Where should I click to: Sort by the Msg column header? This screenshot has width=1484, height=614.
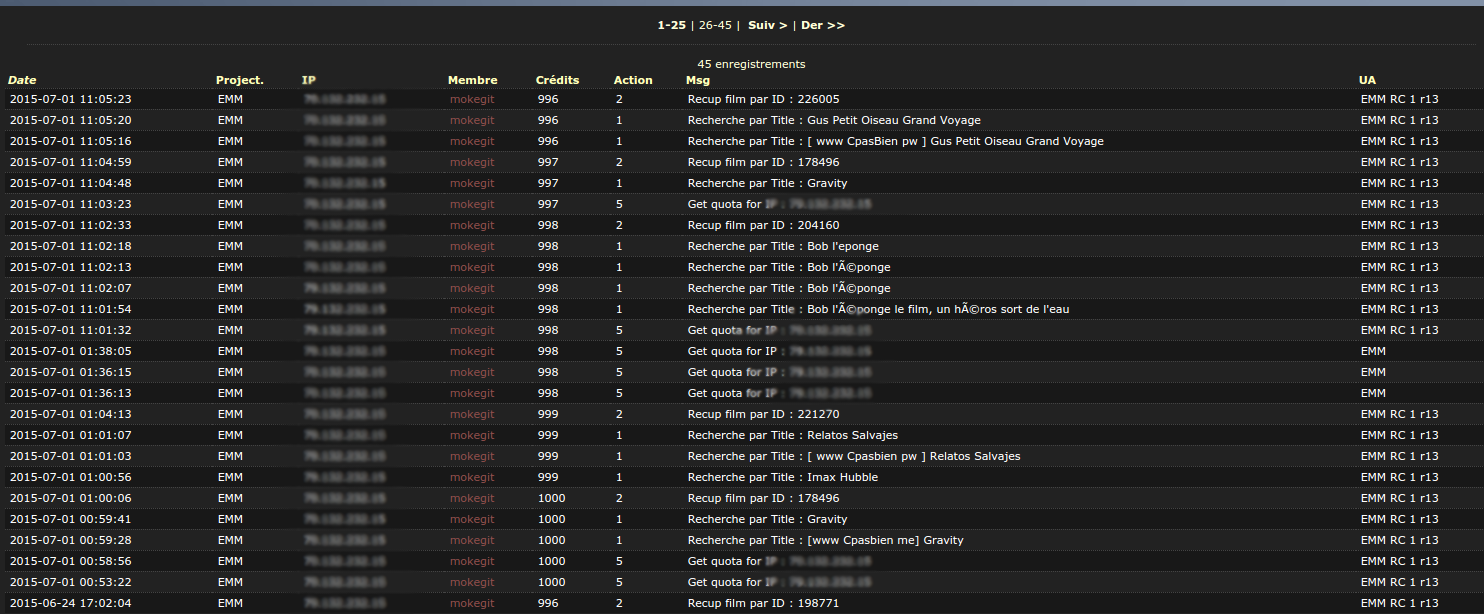698,80
